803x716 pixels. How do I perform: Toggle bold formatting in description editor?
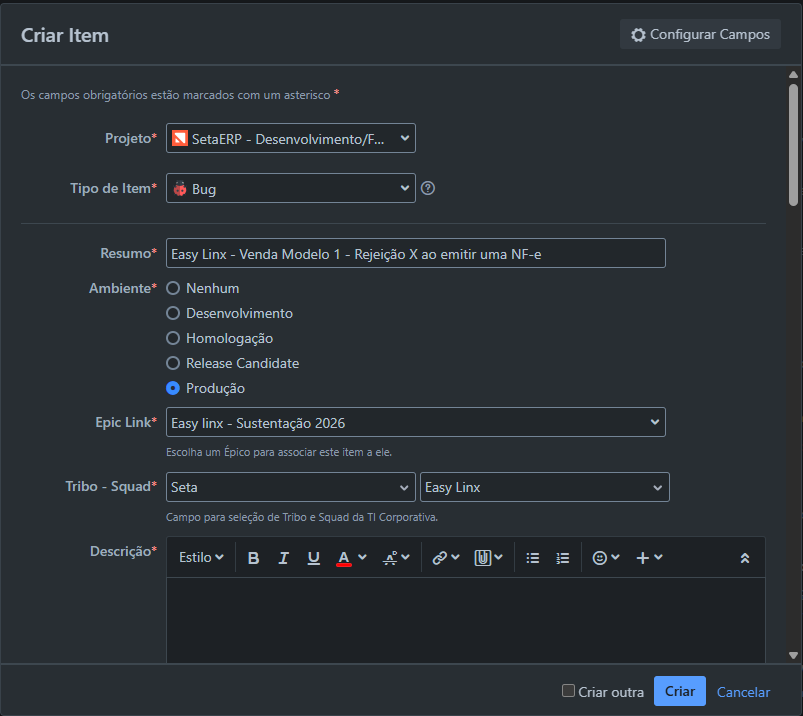(253, 558)
